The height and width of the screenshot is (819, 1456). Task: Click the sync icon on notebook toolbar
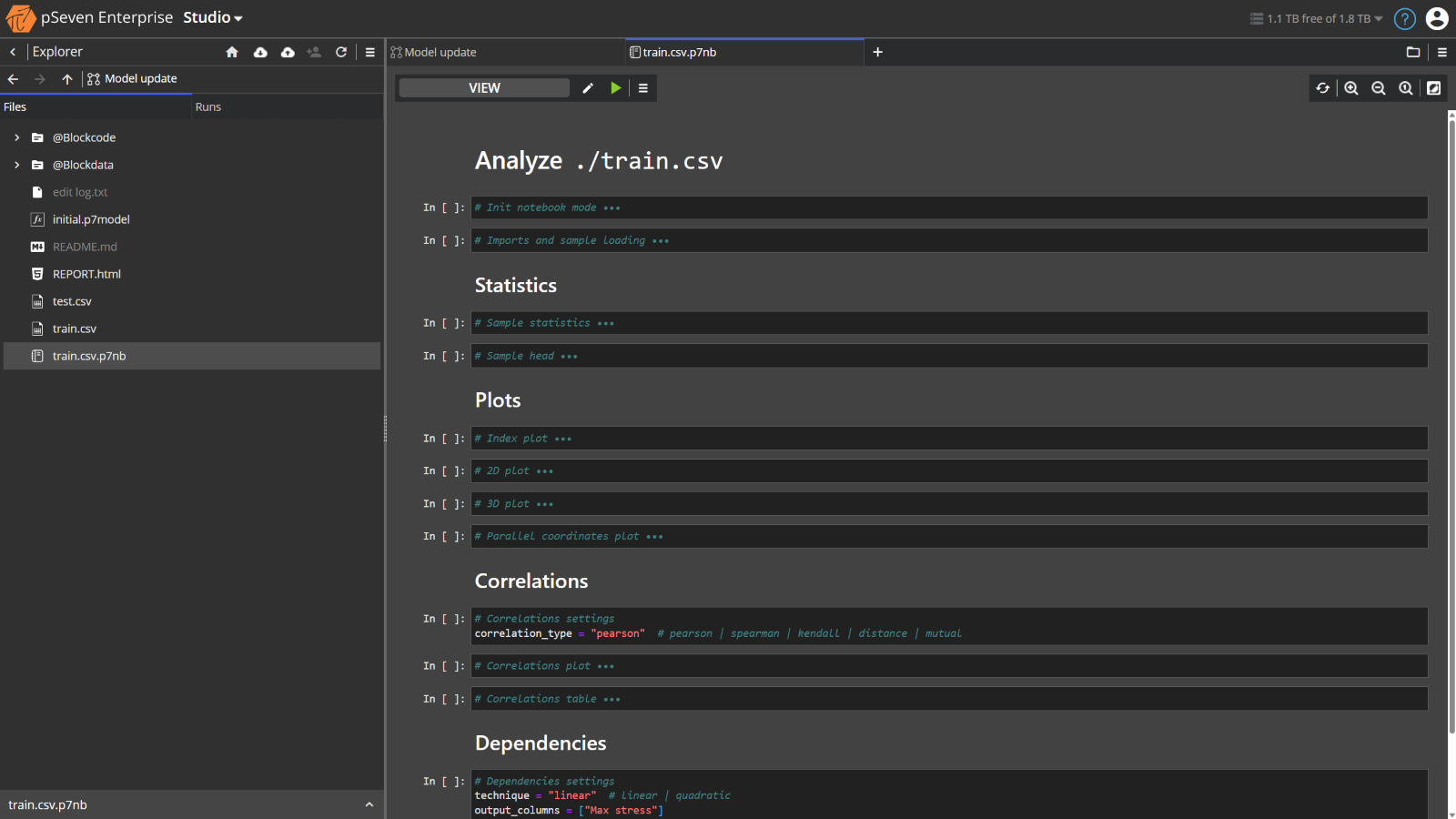[1322, 87]
